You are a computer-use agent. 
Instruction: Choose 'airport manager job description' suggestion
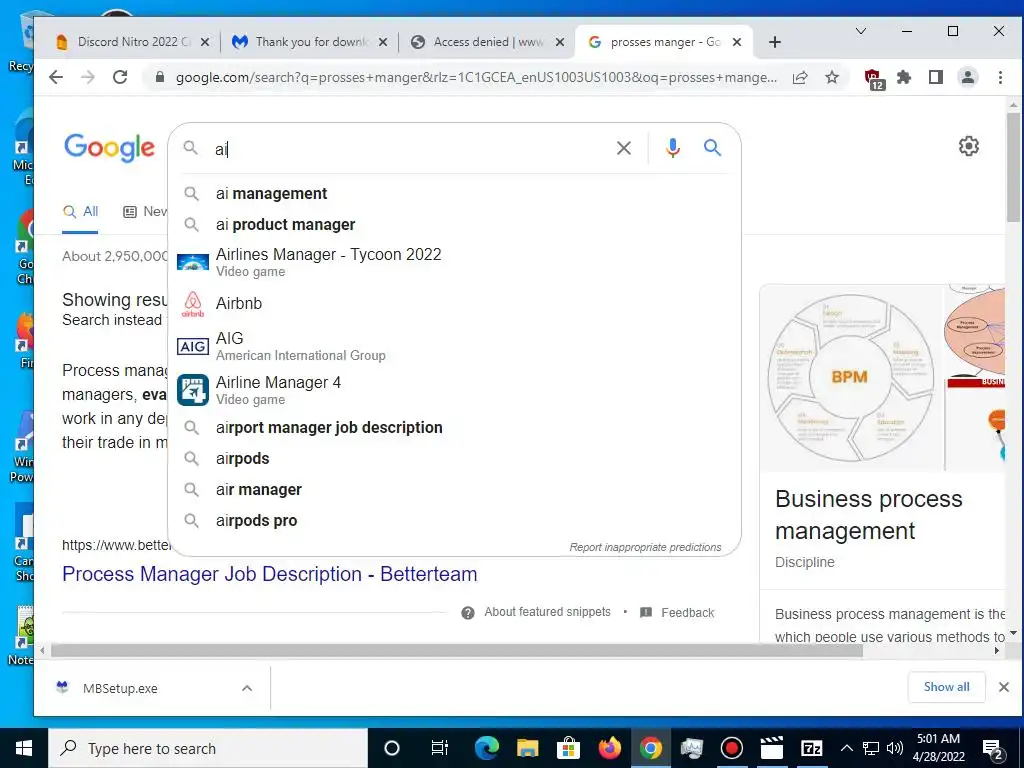point(454,428)
